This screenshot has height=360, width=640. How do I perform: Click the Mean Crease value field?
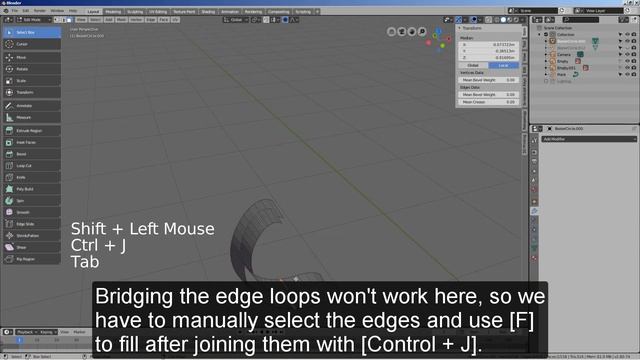489,102
